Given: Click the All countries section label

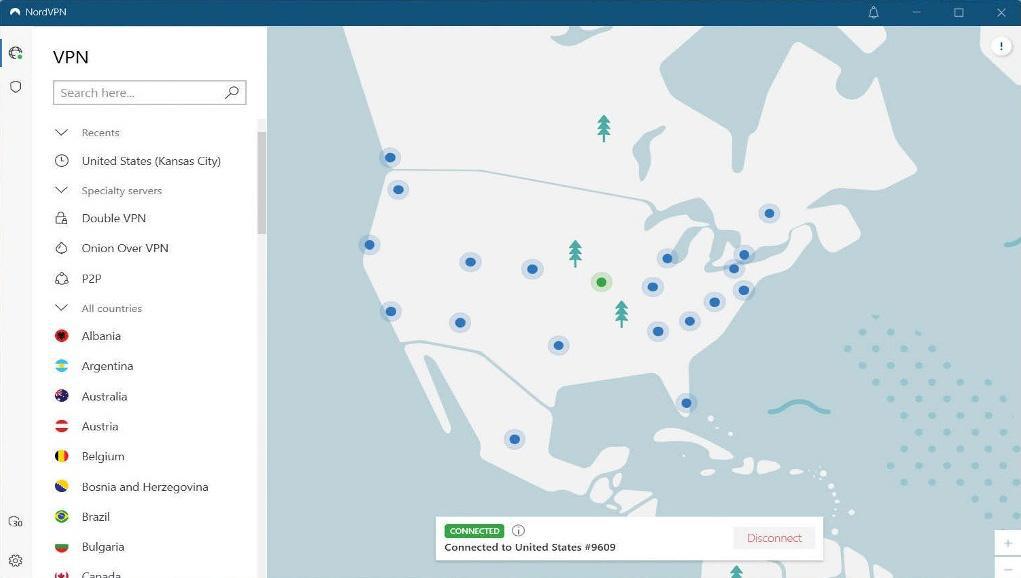Looking at the screenshot, I should pos(111,309).
